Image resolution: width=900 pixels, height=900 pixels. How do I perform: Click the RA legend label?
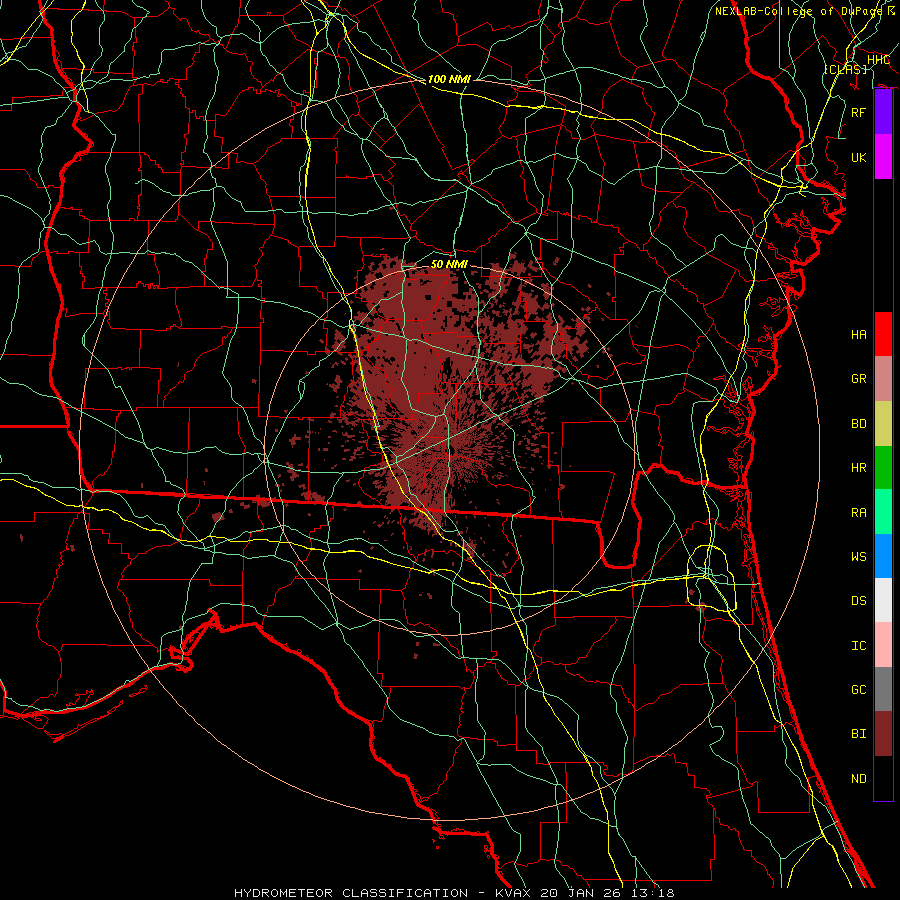[x=859, y=513]
